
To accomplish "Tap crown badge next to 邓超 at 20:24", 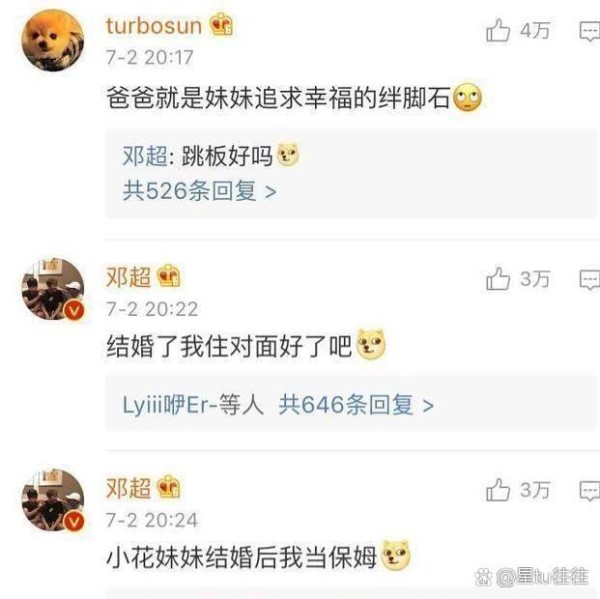I will (169, 486).
